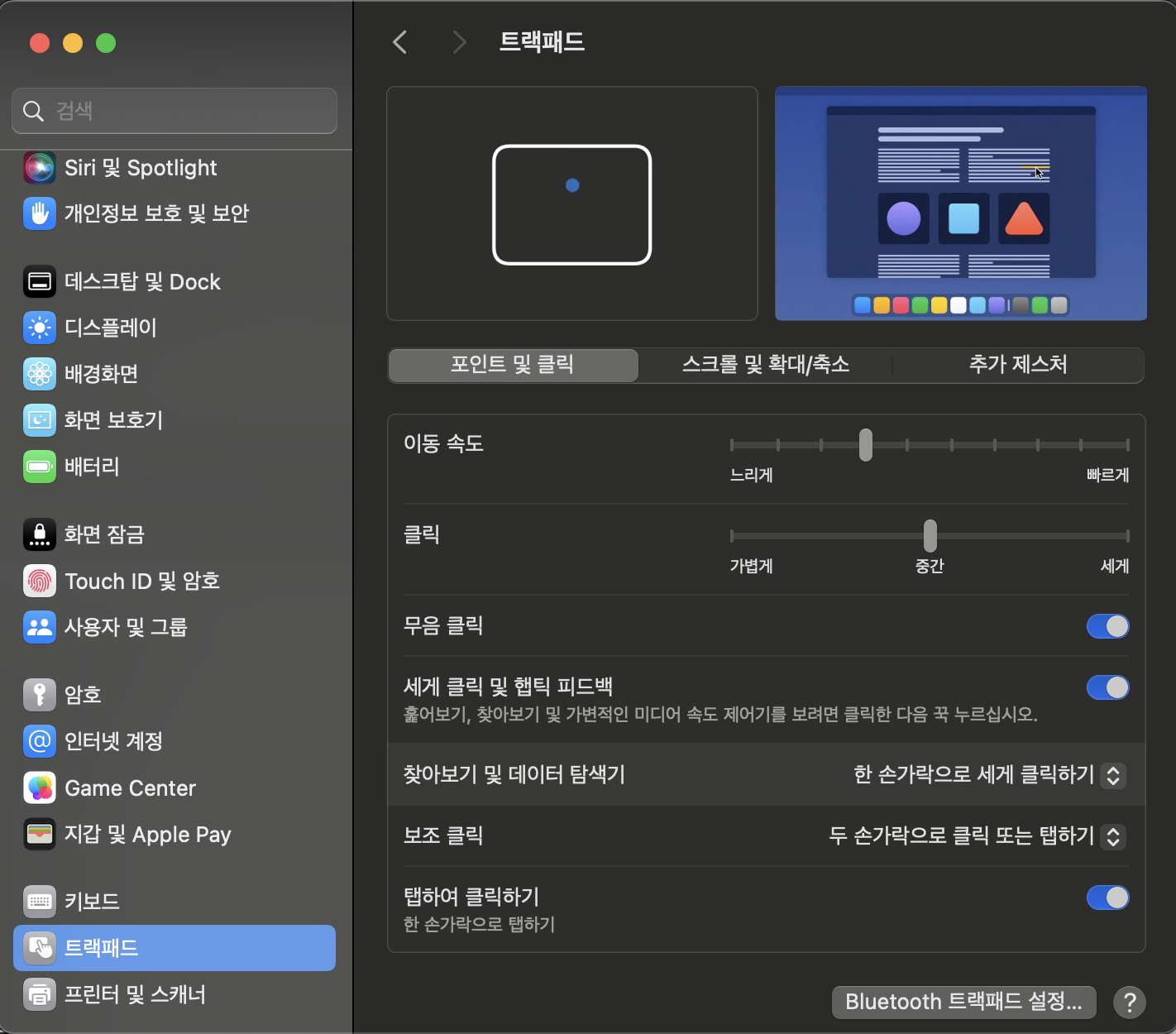Viewport: 1176px width, 1034px height.
Task: Open the 화면 잠금 lock icon
Action: tap(40, 534)
